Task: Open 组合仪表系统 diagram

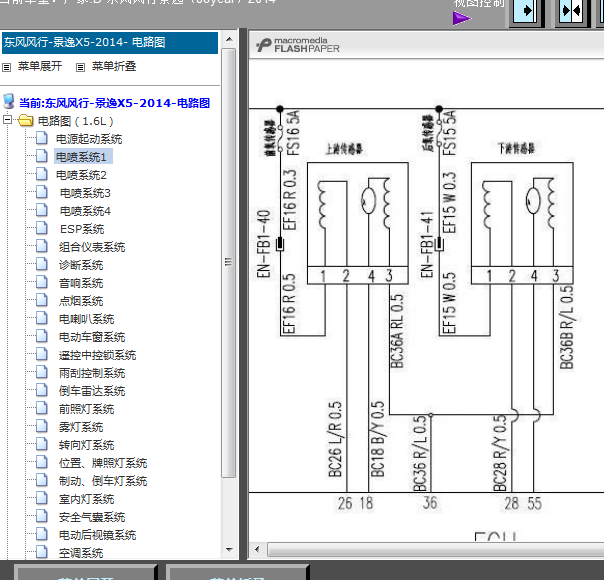Action: [92, 247]
